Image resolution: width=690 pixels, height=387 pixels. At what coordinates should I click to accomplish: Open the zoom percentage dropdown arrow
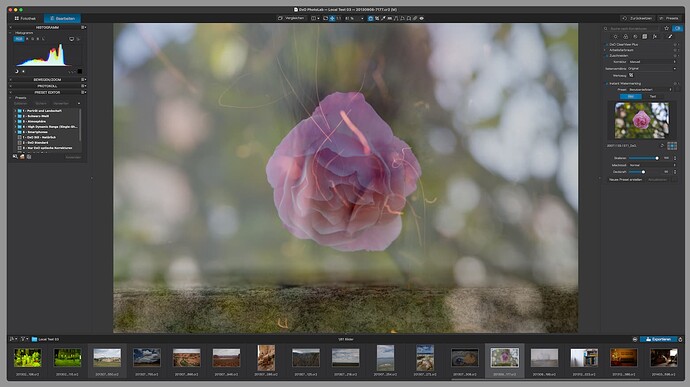point(362,18)
